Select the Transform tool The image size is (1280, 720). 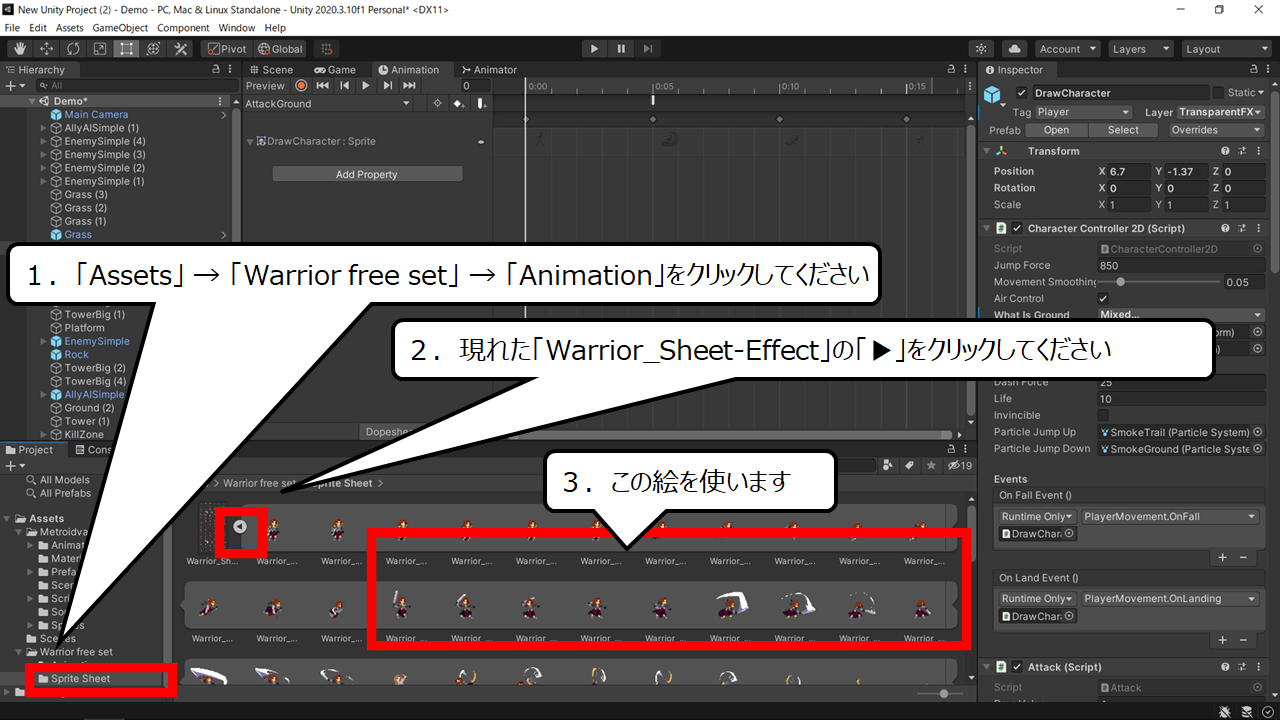click(x=154, y=48)
